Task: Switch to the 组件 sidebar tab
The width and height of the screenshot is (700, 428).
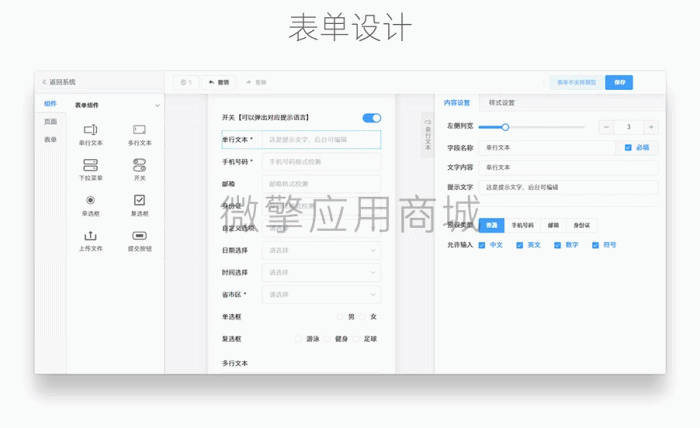Action: [50, 104]
